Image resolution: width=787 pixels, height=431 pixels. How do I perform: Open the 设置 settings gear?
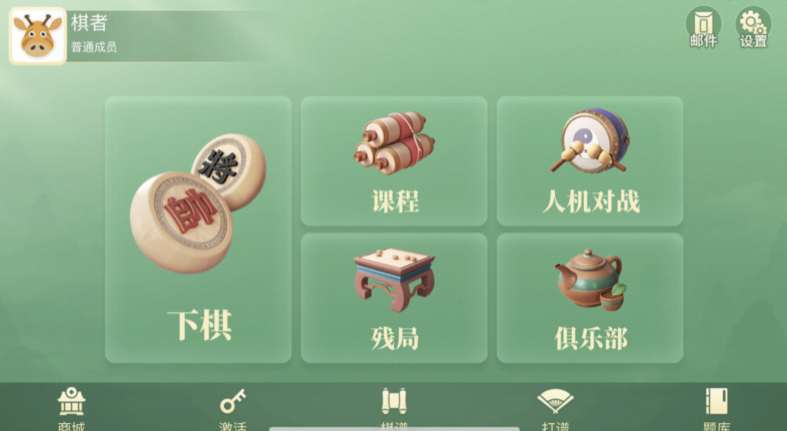click(753, 28)
